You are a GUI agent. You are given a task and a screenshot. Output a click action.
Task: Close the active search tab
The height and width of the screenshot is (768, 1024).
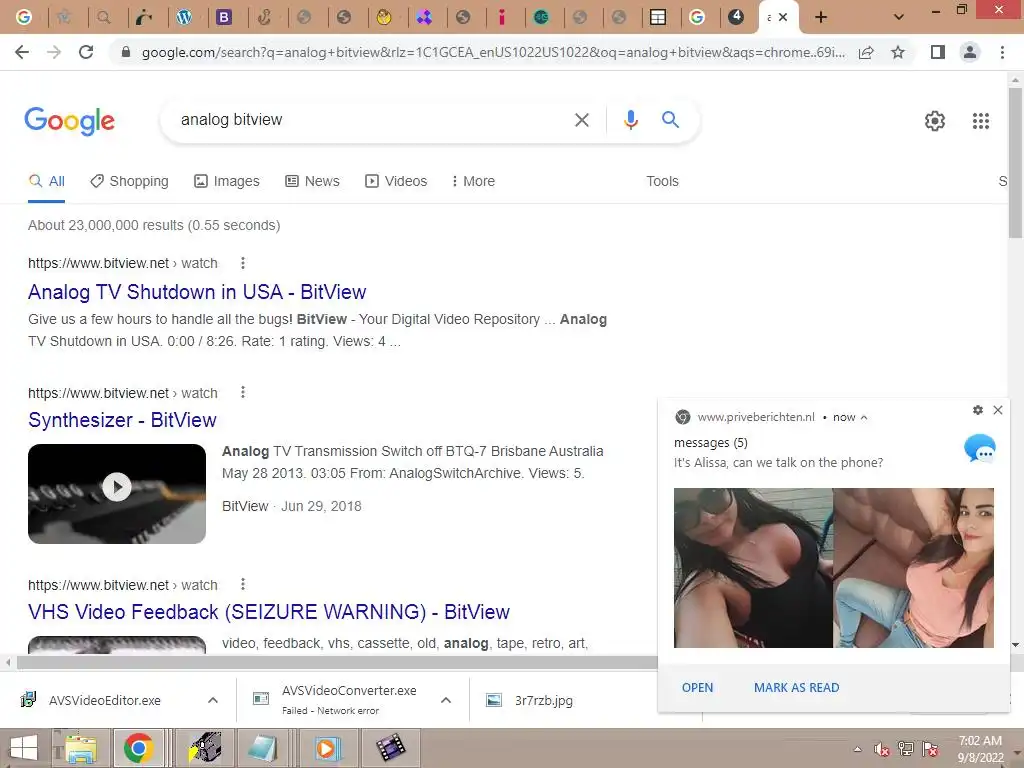783,18
